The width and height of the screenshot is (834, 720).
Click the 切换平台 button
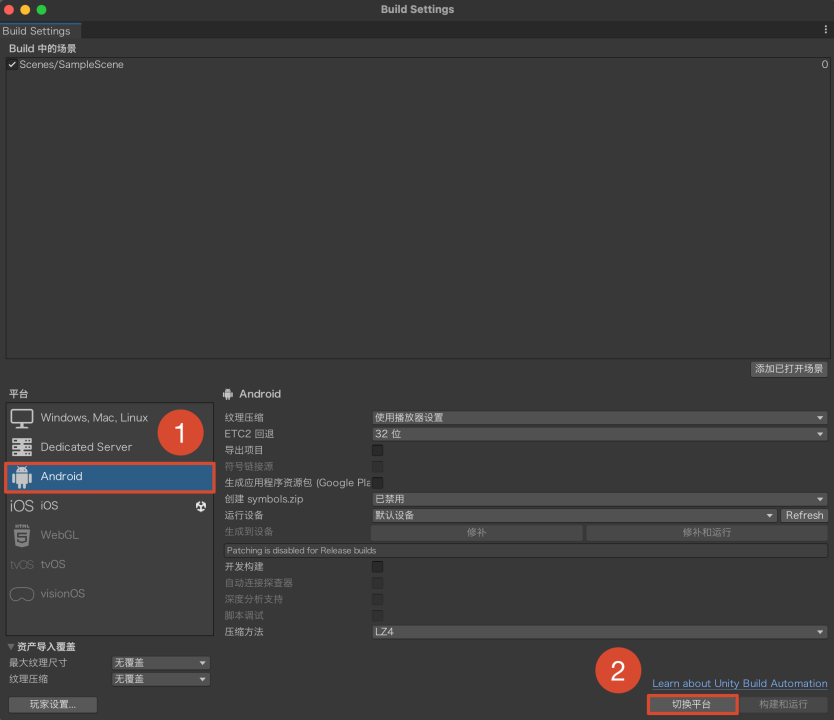click(x=692, y=705)
